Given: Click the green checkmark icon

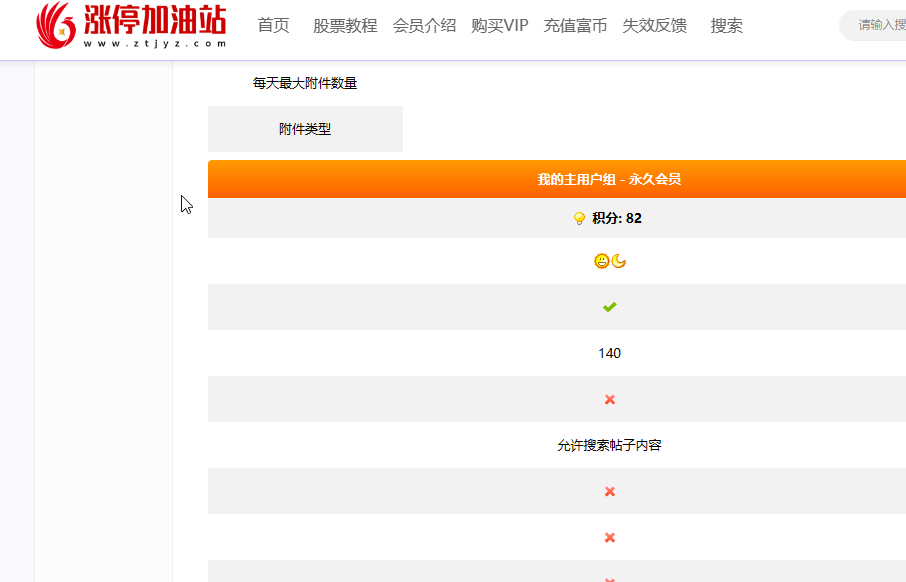Looking at the screenshot, I should [610, 307].
